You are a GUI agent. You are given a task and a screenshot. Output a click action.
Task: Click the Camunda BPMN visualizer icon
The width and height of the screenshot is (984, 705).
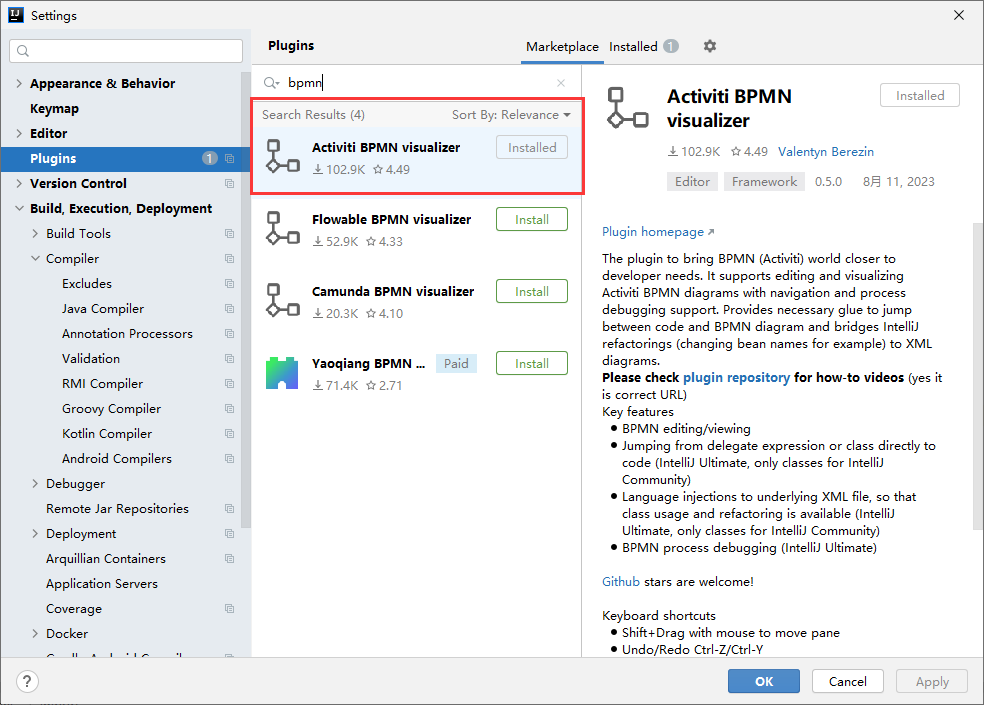pyautogui.click(x=282, y=301)
